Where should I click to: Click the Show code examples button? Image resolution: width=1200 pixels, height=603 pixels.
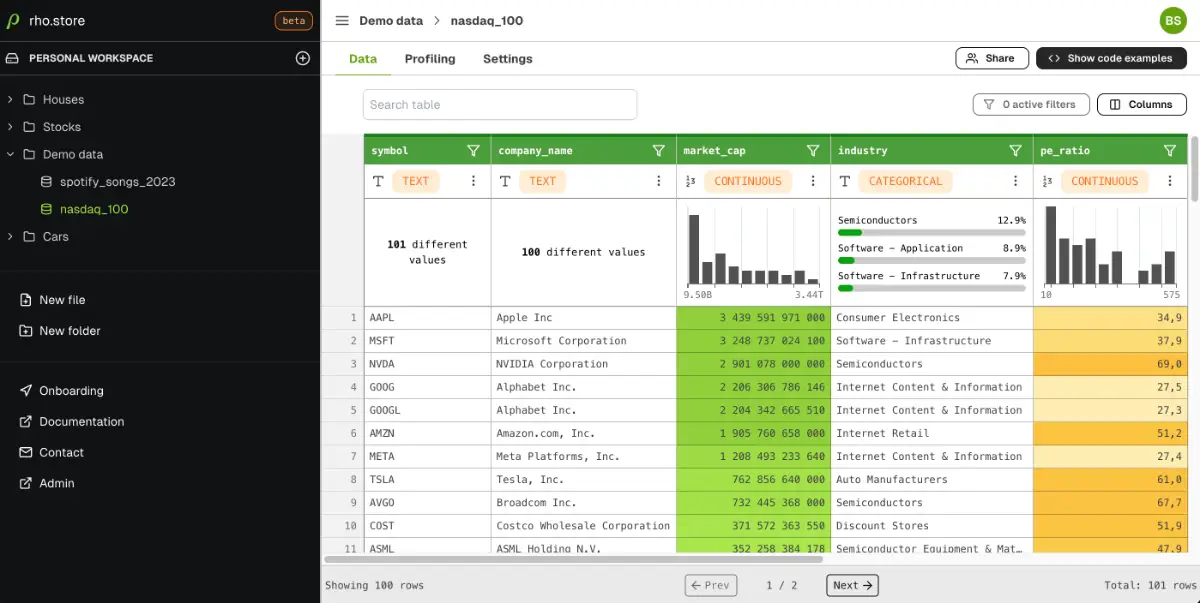pos(1111,58)
